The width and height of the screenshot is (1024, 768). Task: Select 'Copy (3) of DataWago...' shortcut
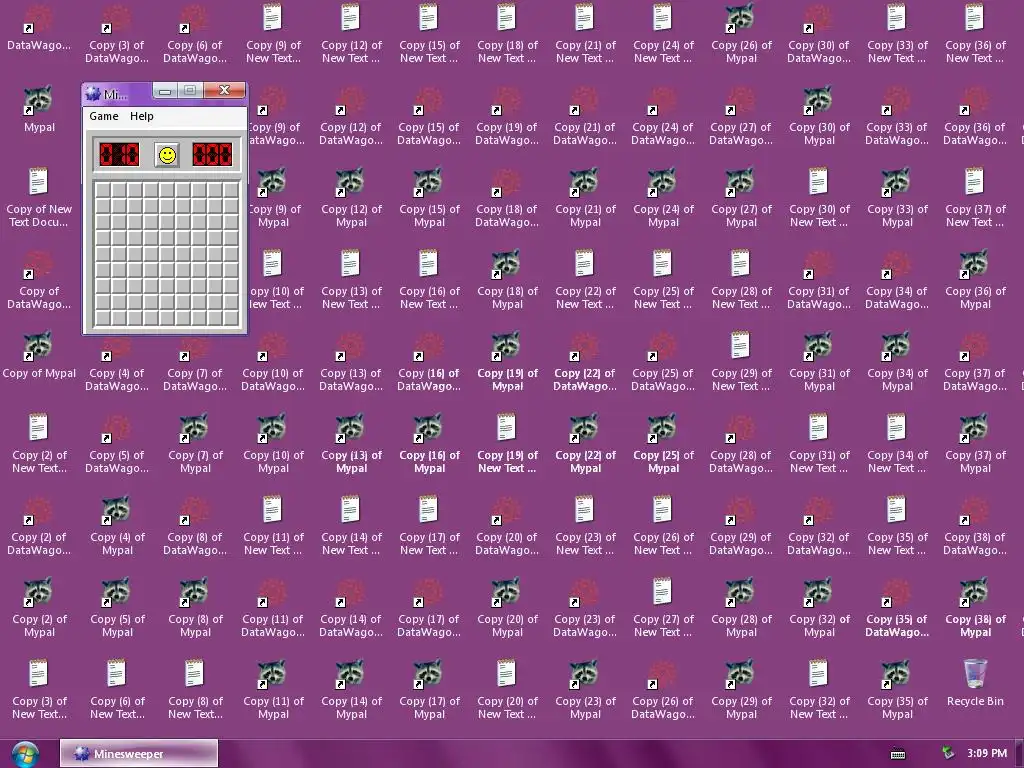click(117, 34)
